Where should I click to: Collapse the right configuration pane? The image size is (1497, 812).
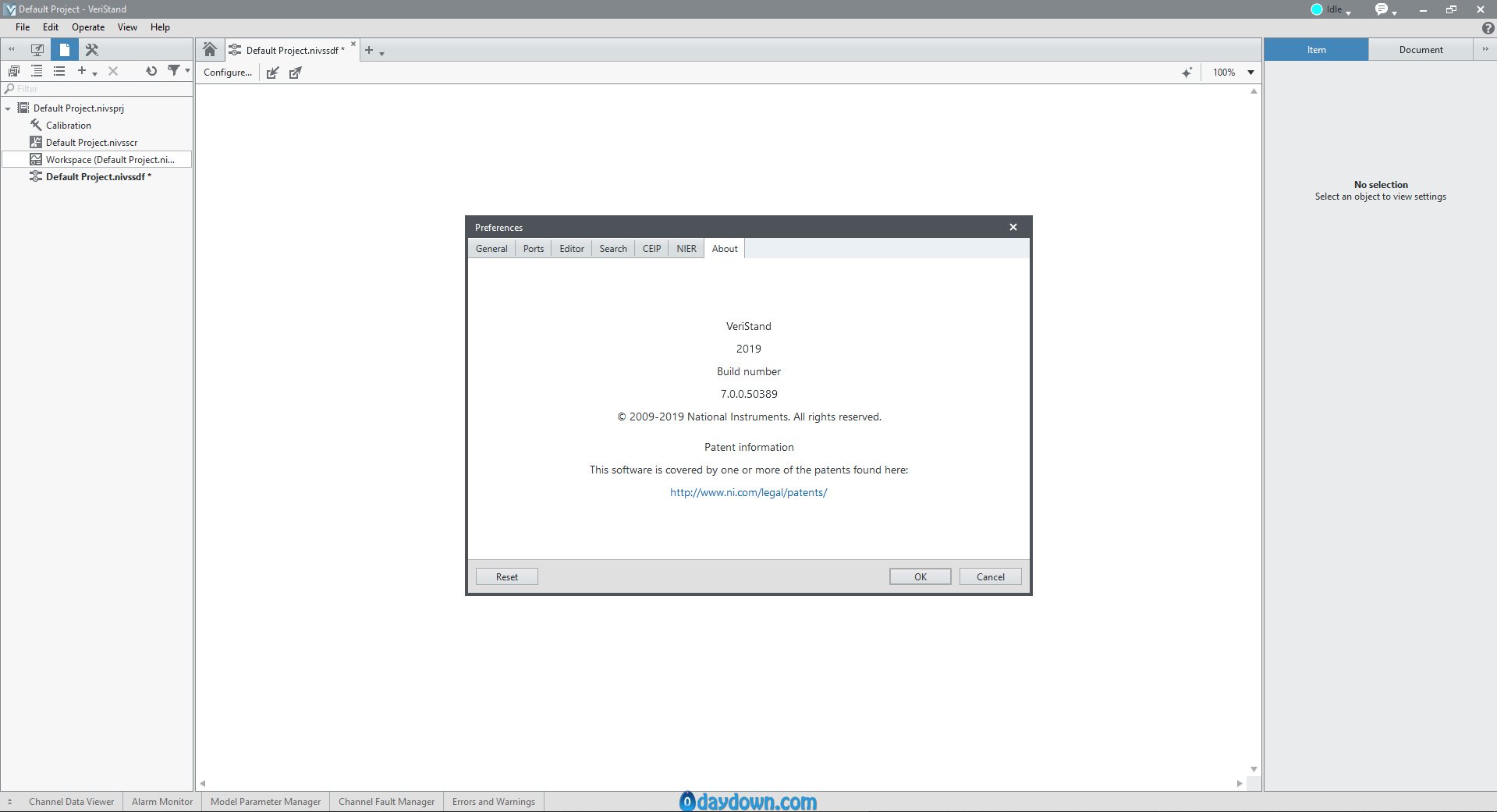tap(1485, 49)
